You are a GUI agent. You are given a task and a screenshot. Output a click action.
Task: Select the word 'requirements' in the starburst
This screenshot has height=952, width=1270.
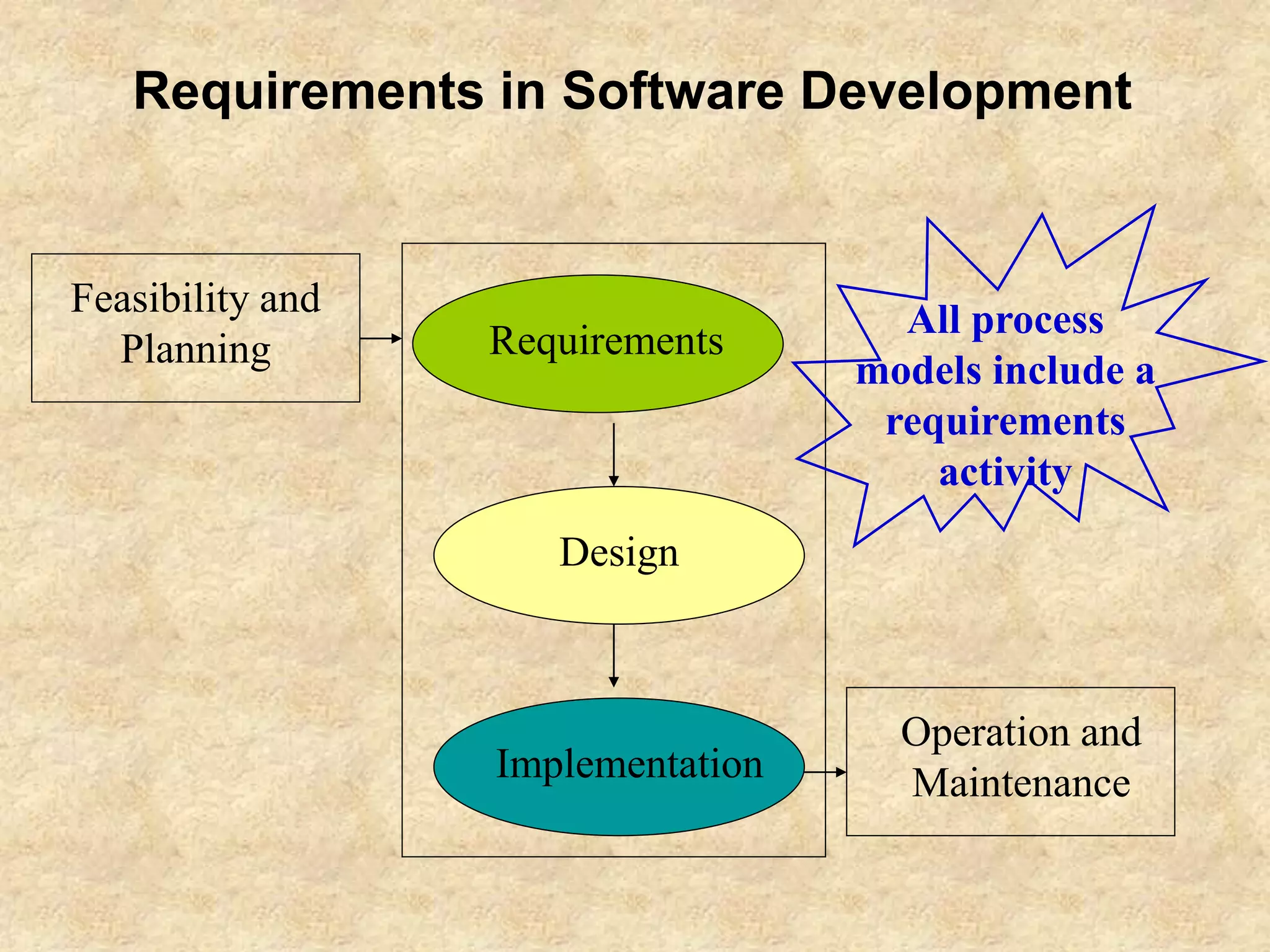[1005, 422]
